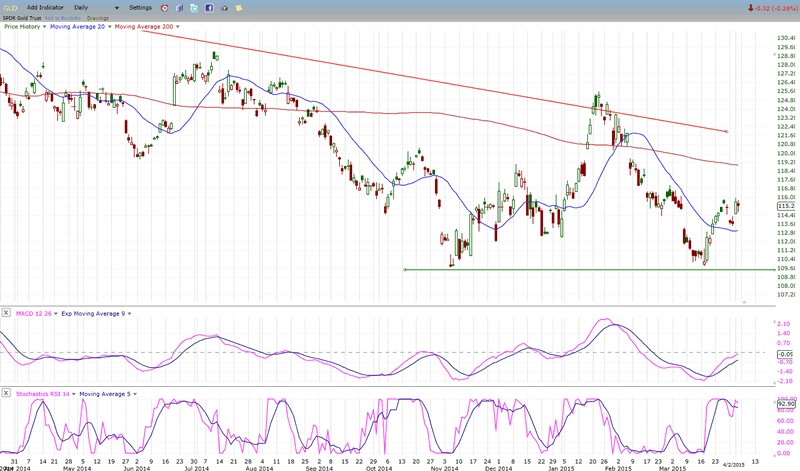This screenshot has height=471, width=800.
Task: Click the GLD ticker symbol field
Action: tap(10, 7)
